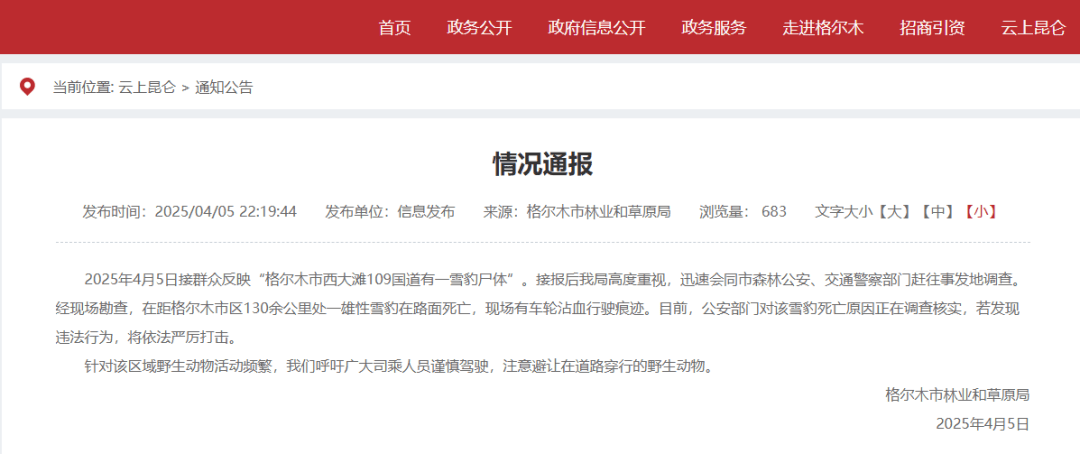Viewport: 1080px width, 454px height.
Task: Click the 云上昆仑 breadcrumb link
Action: pos(147,87)
